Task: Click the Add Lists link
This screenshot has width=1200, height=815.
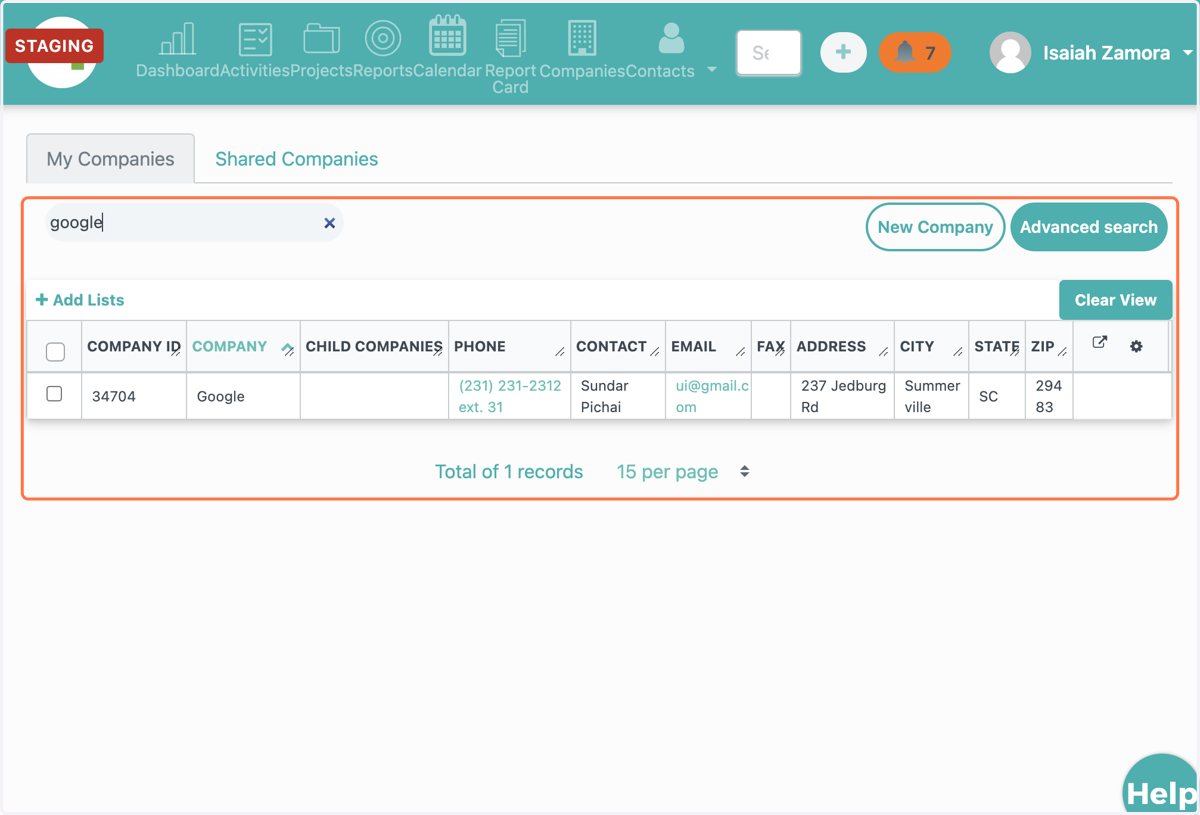Action: 80,300
